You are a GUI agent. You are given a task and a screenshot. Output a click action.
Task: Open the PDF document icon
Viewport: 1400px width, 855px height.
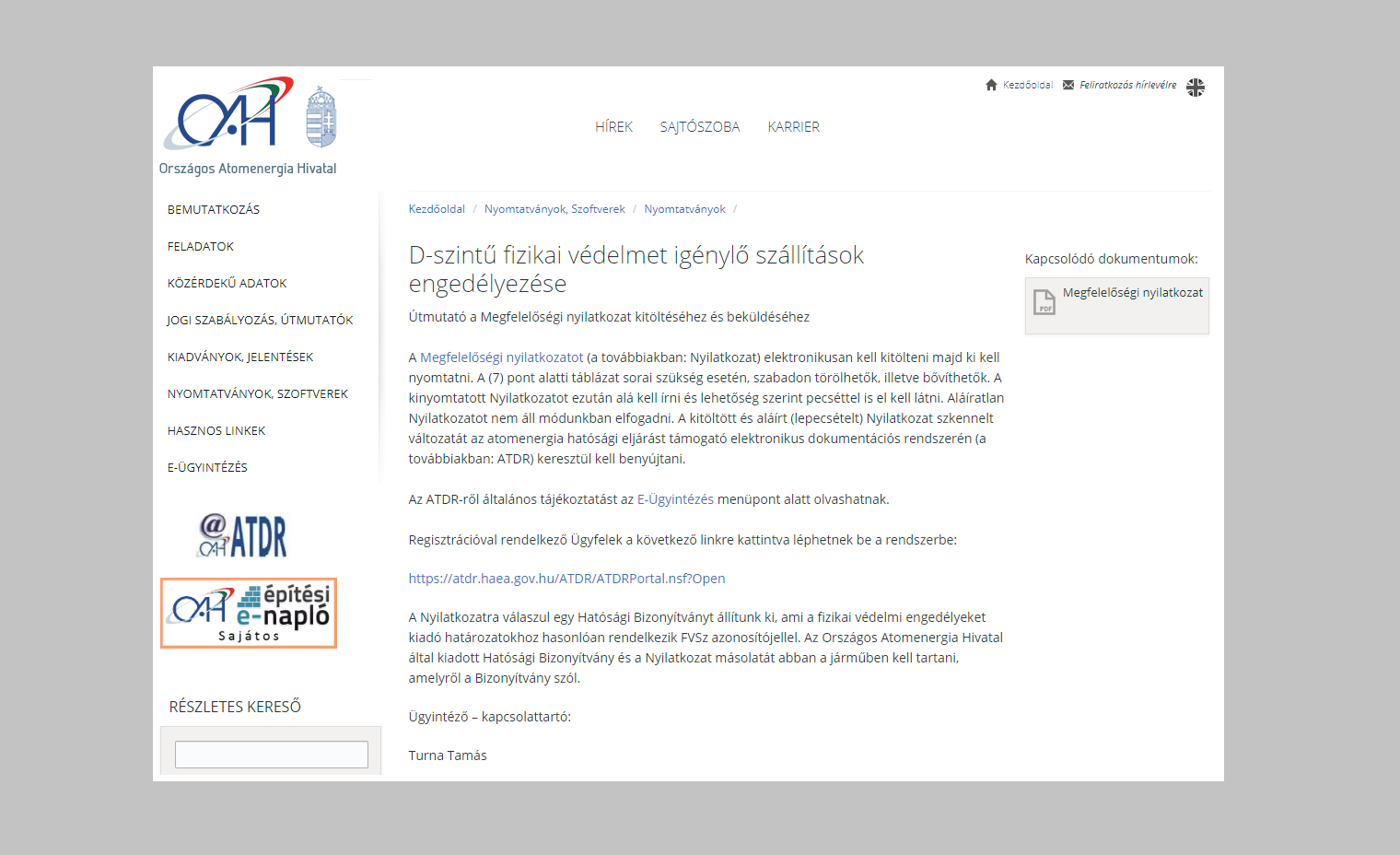1044,302
